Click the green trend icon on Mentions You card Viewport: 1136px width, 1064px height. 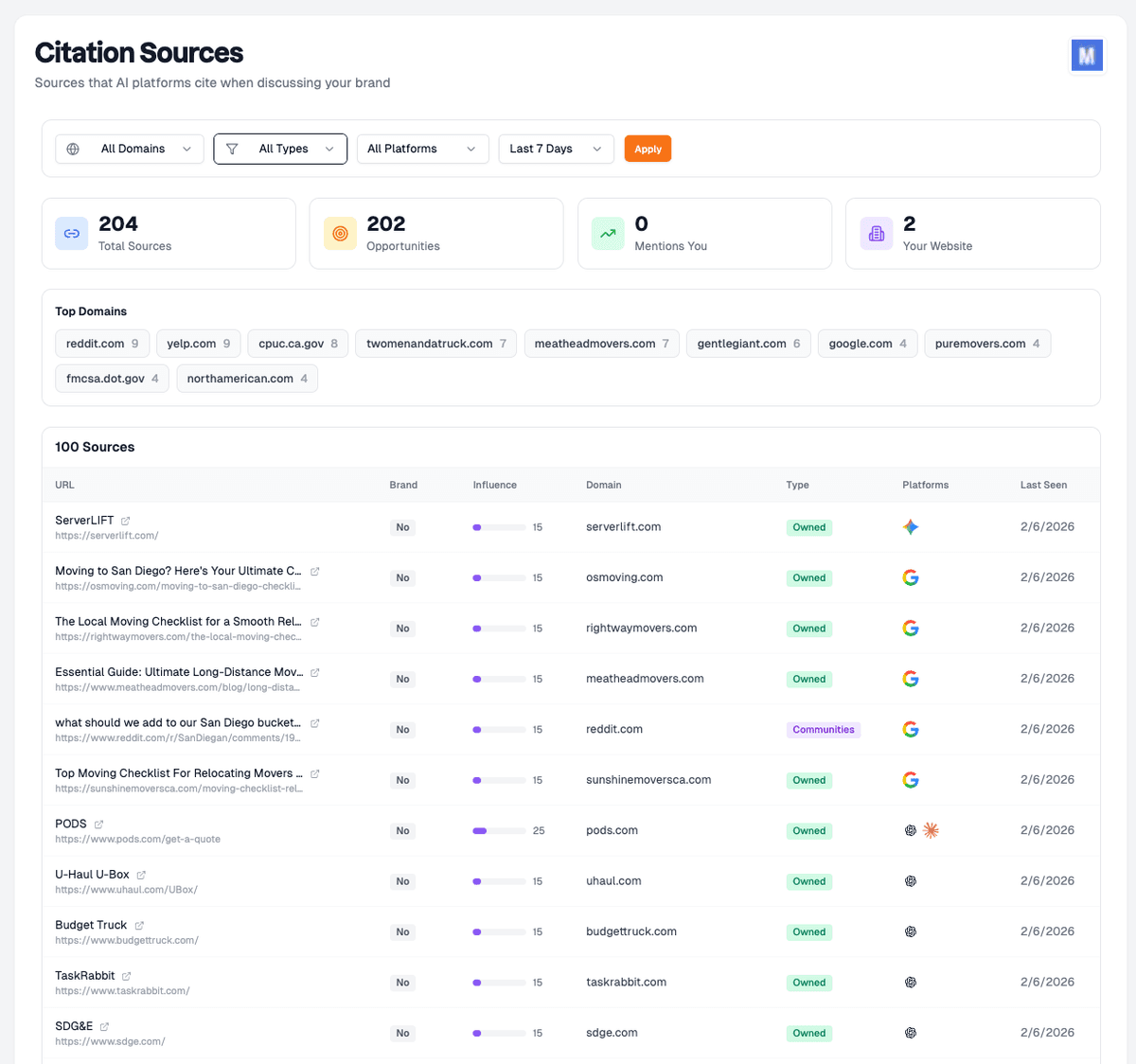(x=607, y=233)
